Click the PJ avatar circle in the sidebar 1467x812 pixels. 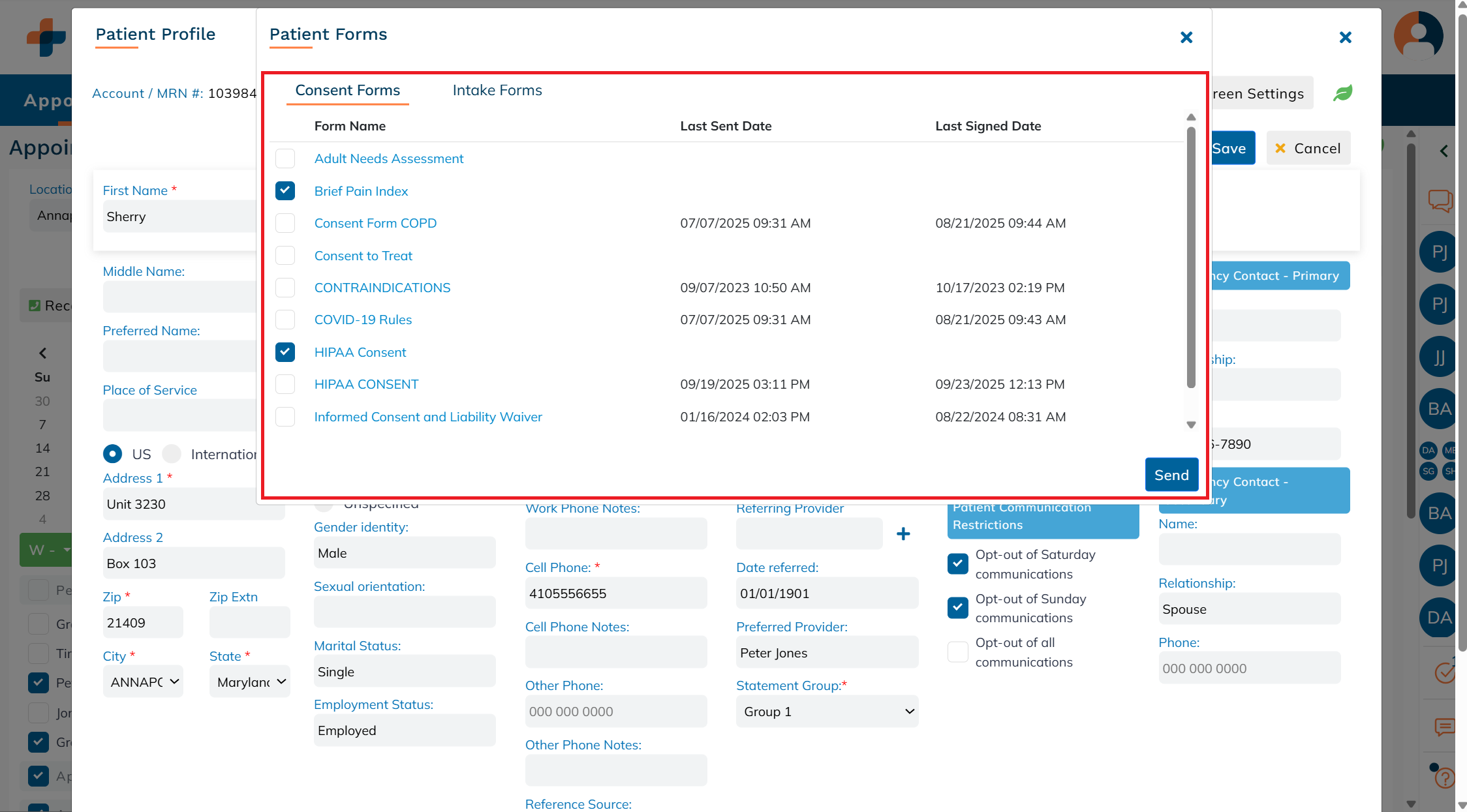(x=1438, y=252)
